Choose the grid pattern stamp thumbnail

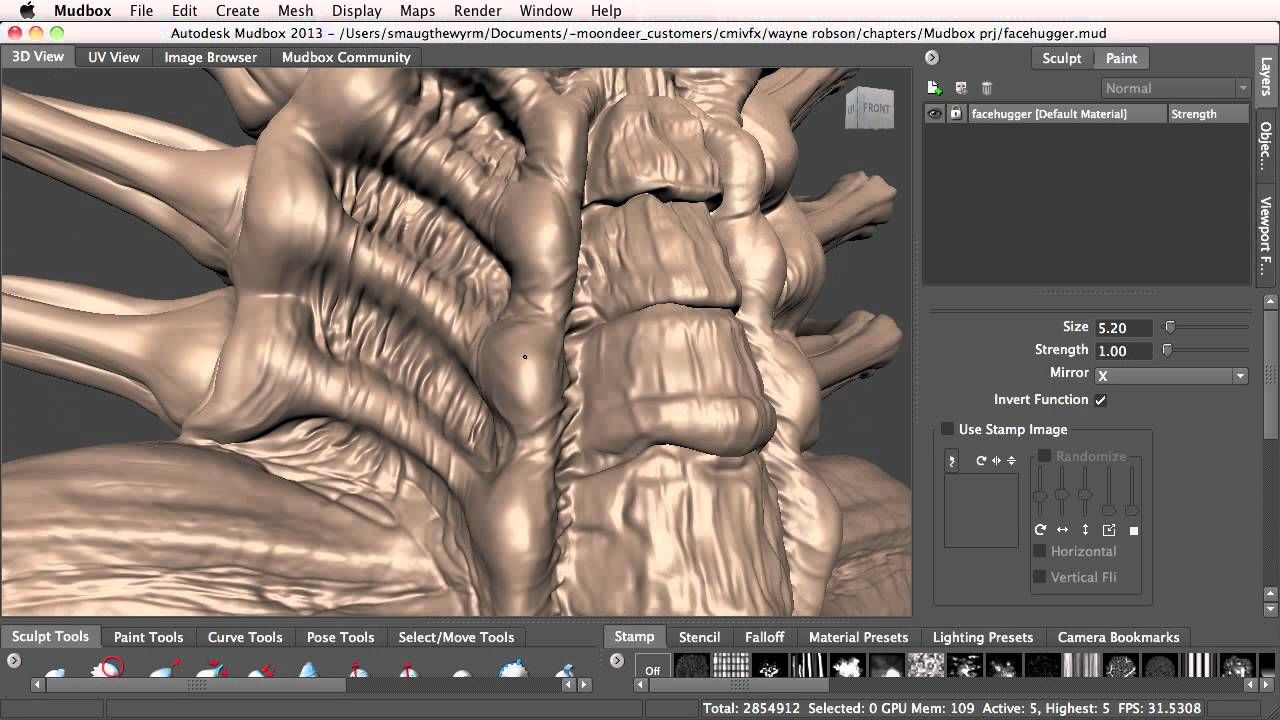731,666
